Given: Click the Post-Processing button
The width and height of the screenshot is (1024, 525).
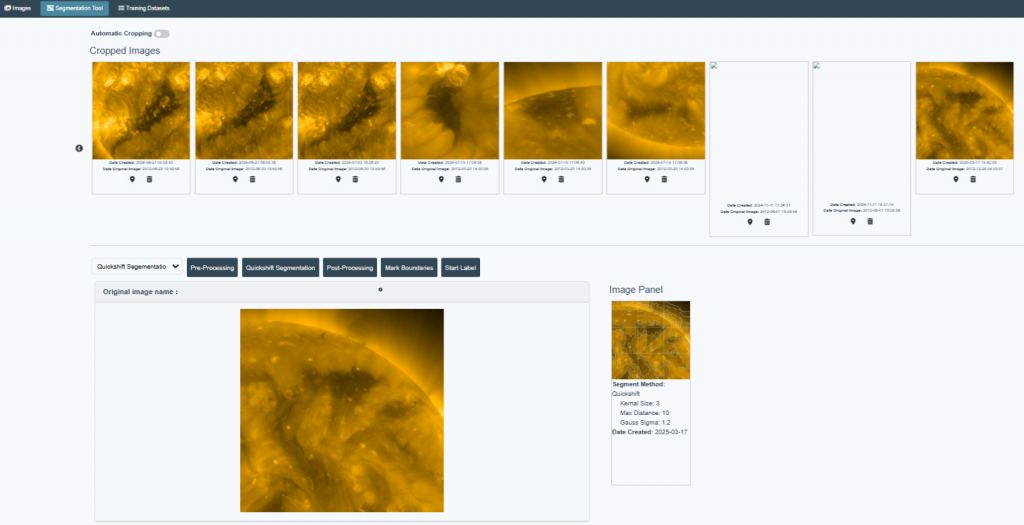Looking at the screenshot, I should point(349,268).
